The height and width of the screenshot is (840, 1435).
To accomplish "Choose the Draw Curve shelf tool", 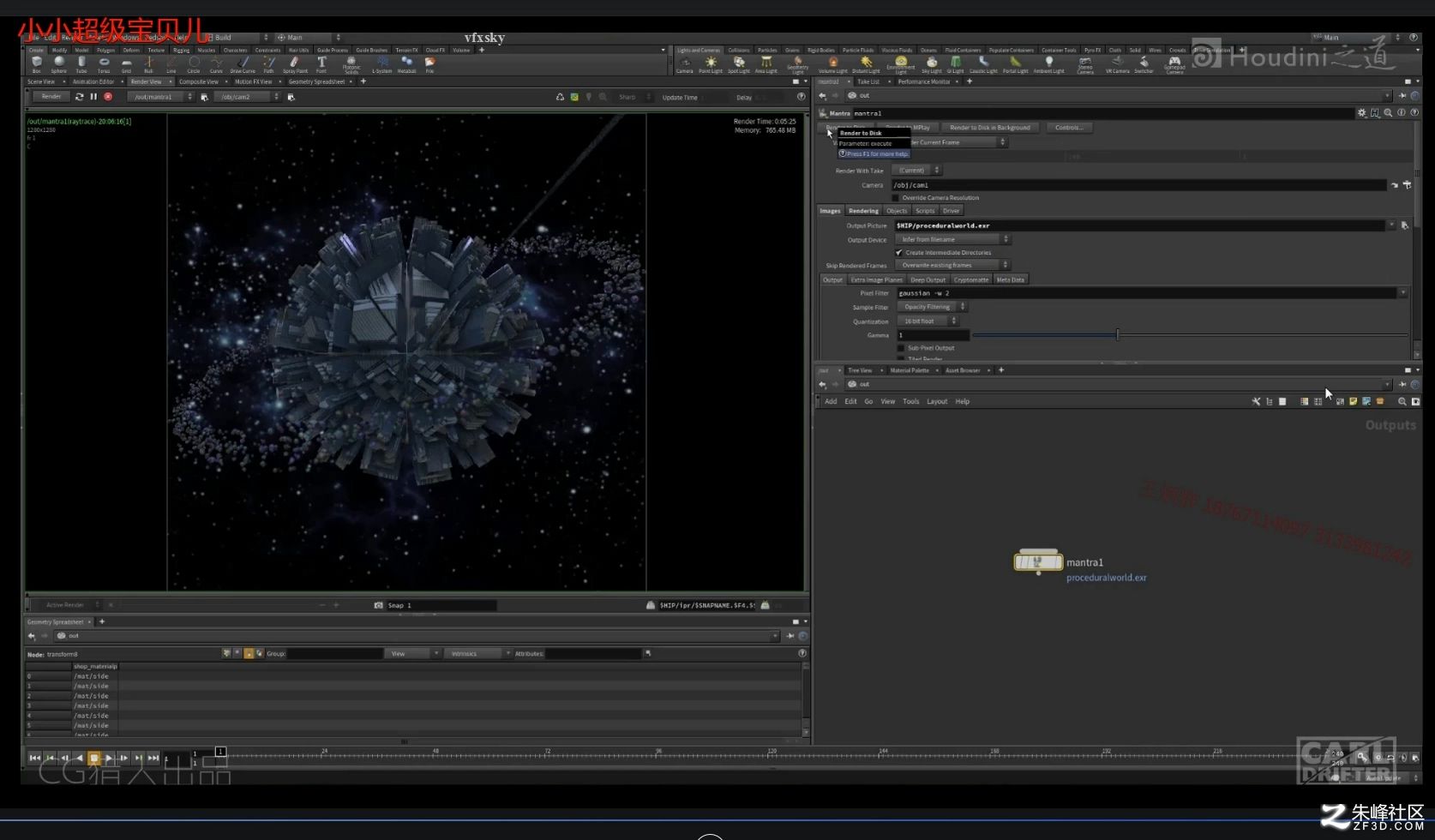I will point(243,64).
